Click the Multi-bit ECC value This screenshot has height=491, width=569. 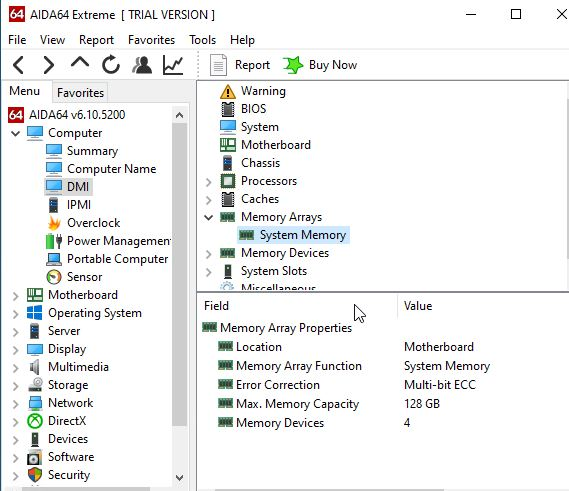click(440, 385)
